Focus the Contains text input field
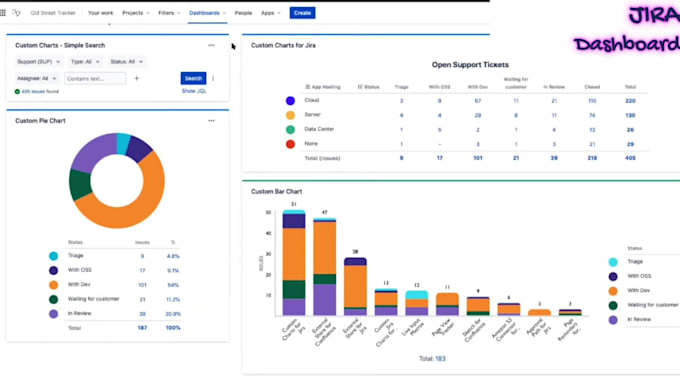 point(95,79)
